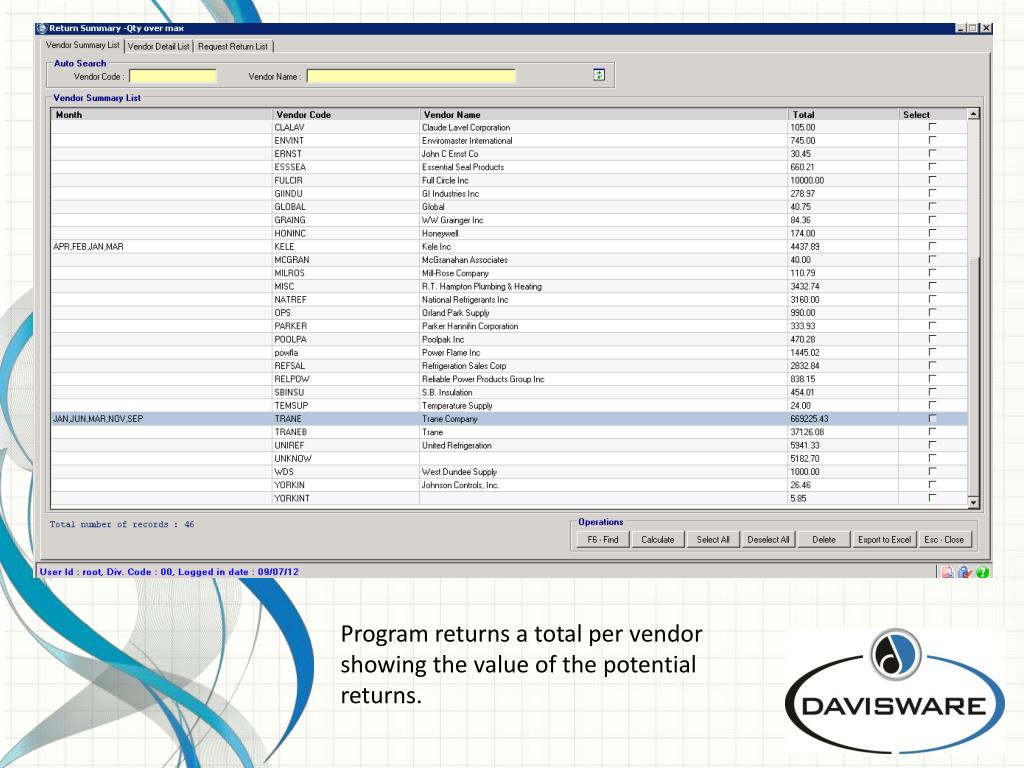
Task: Check the Select box for YORKINT
Action: click(x=932, y=497)
